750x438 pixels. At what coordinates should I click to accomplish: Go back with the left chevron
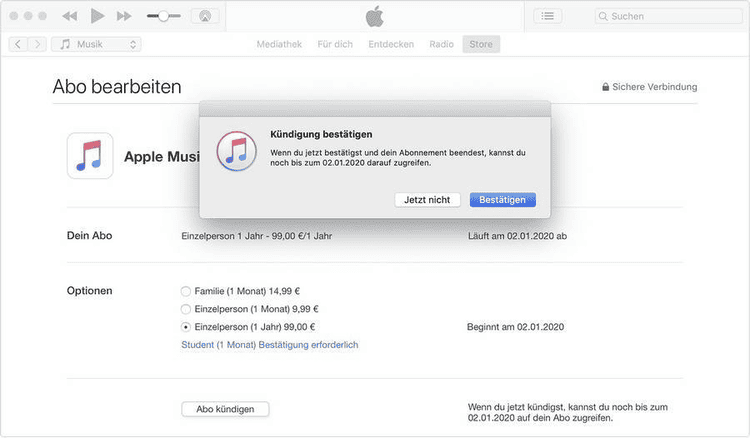coord(18,44)
